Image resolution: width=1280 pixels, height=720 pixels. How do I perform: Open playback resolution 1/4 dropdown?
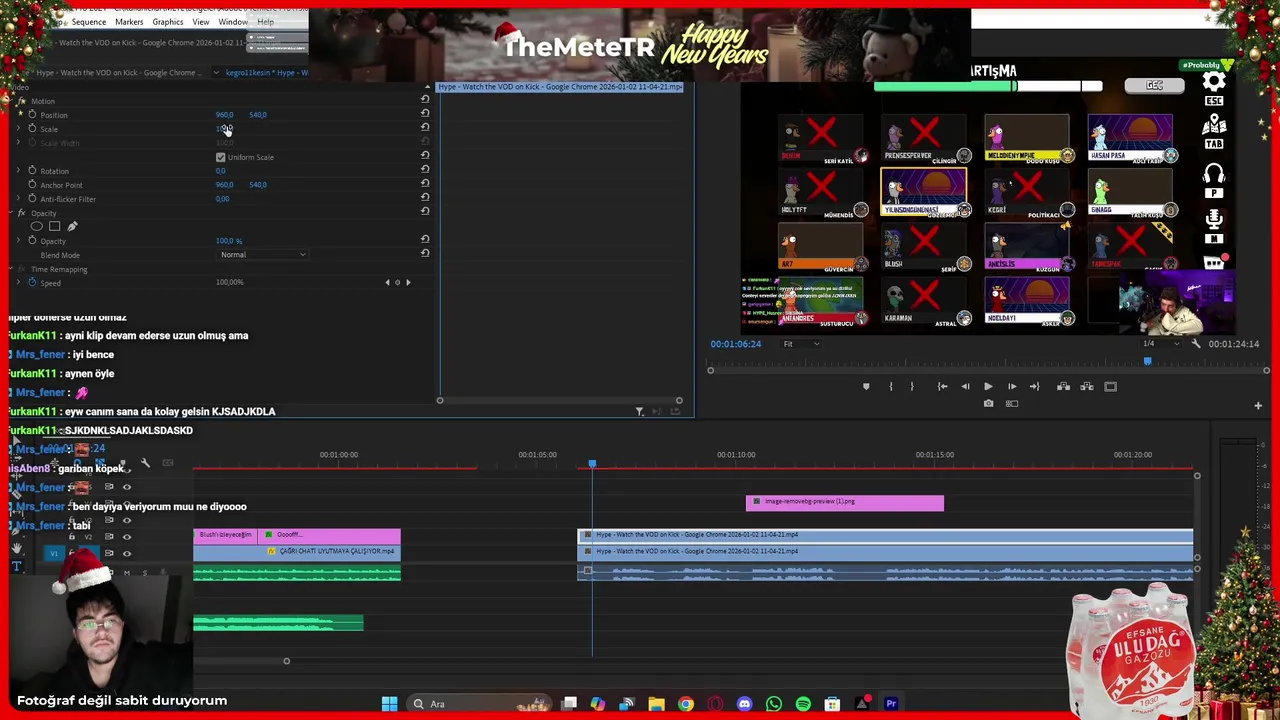pos(1160,344)
